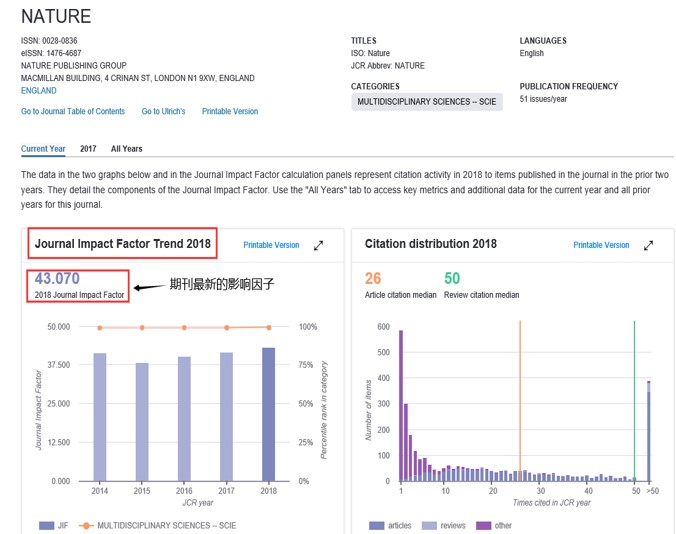Select the 51 issues/year text
Image resolution: width=676 pixels, height=534 pixels.
coord(543,99)
